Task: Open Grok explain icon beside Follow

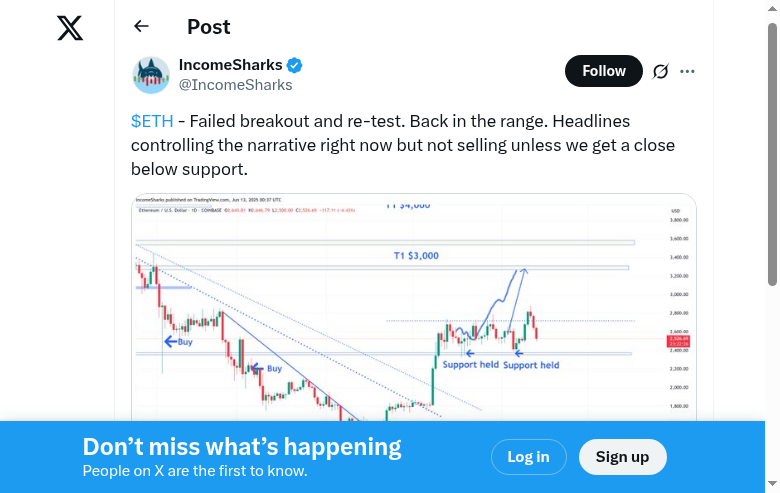Action: point(660,71)
